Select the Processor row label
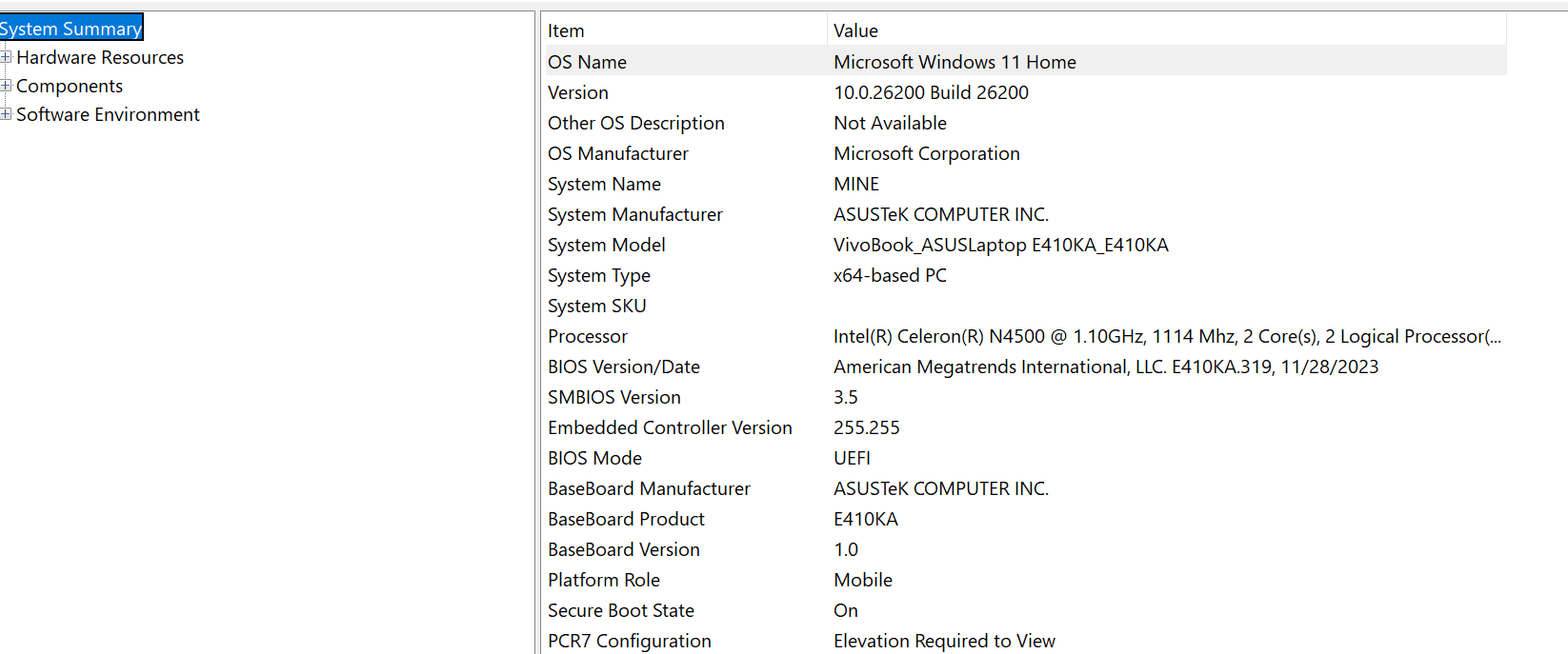Screen dimensions: 1568x654 point(588,336)
